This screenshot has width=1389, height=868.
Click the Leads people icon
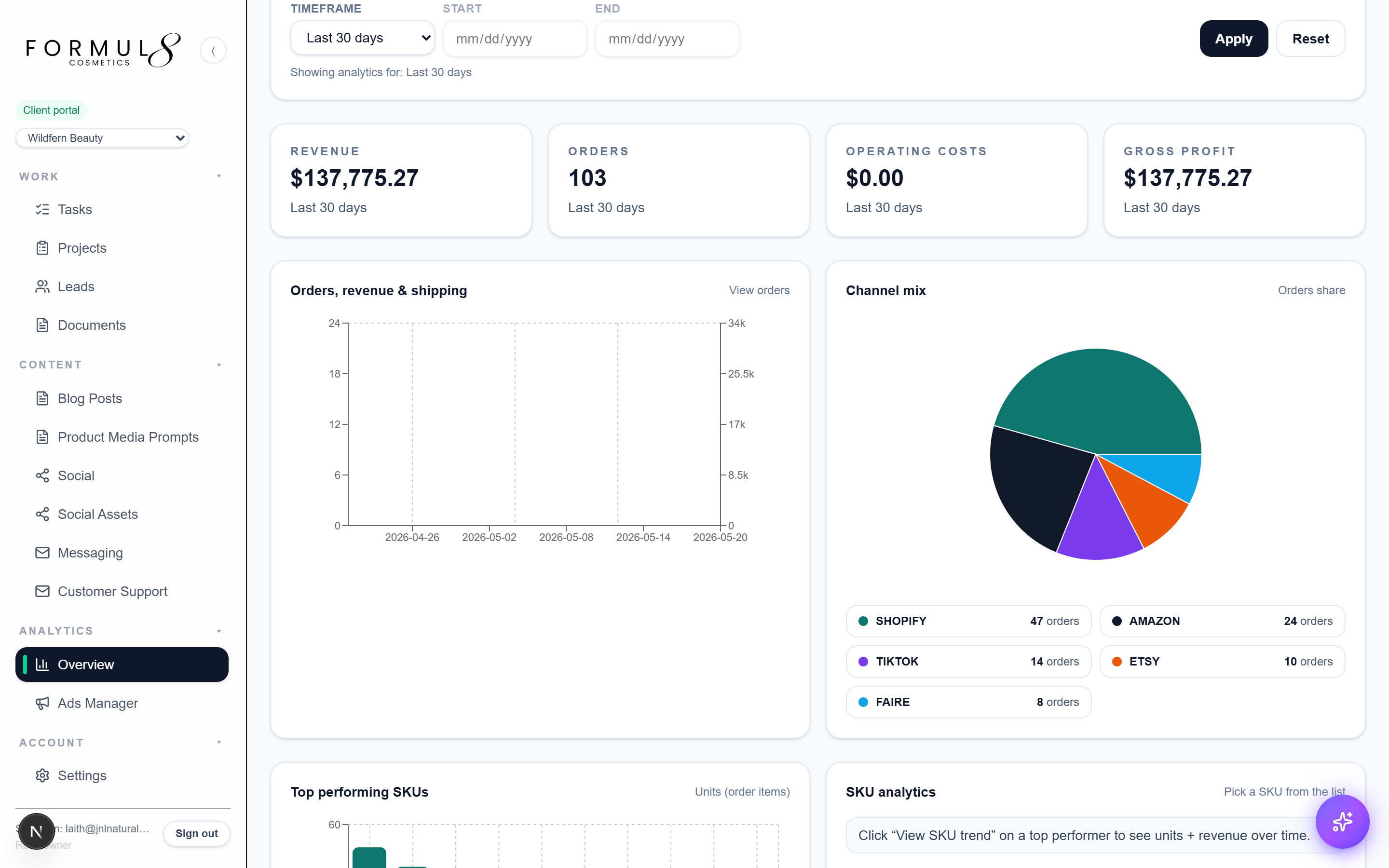[42, 286]
